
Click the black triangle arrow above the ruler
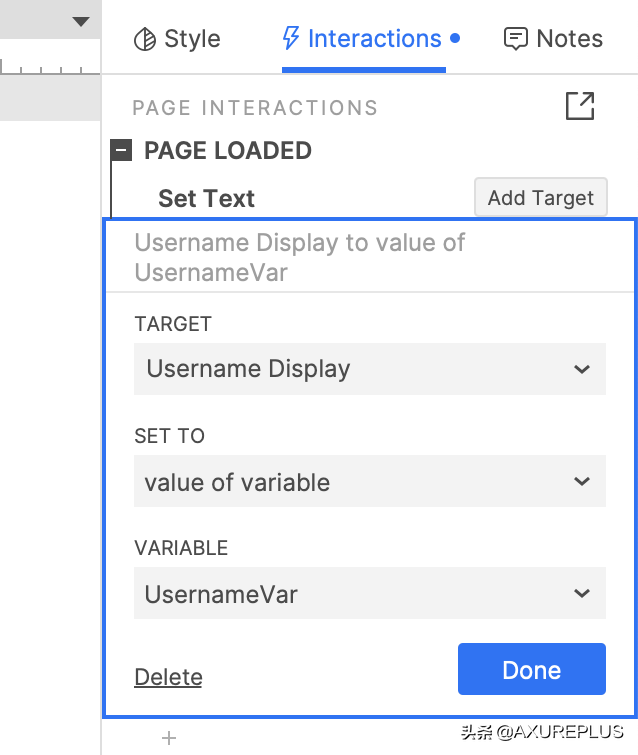point(81,21)
